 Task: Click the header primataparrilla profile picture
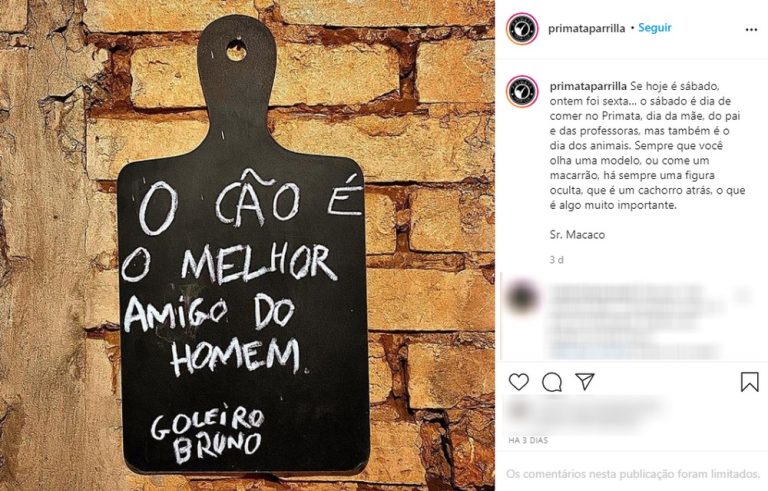pyautogui.click(x=522, y=29)
